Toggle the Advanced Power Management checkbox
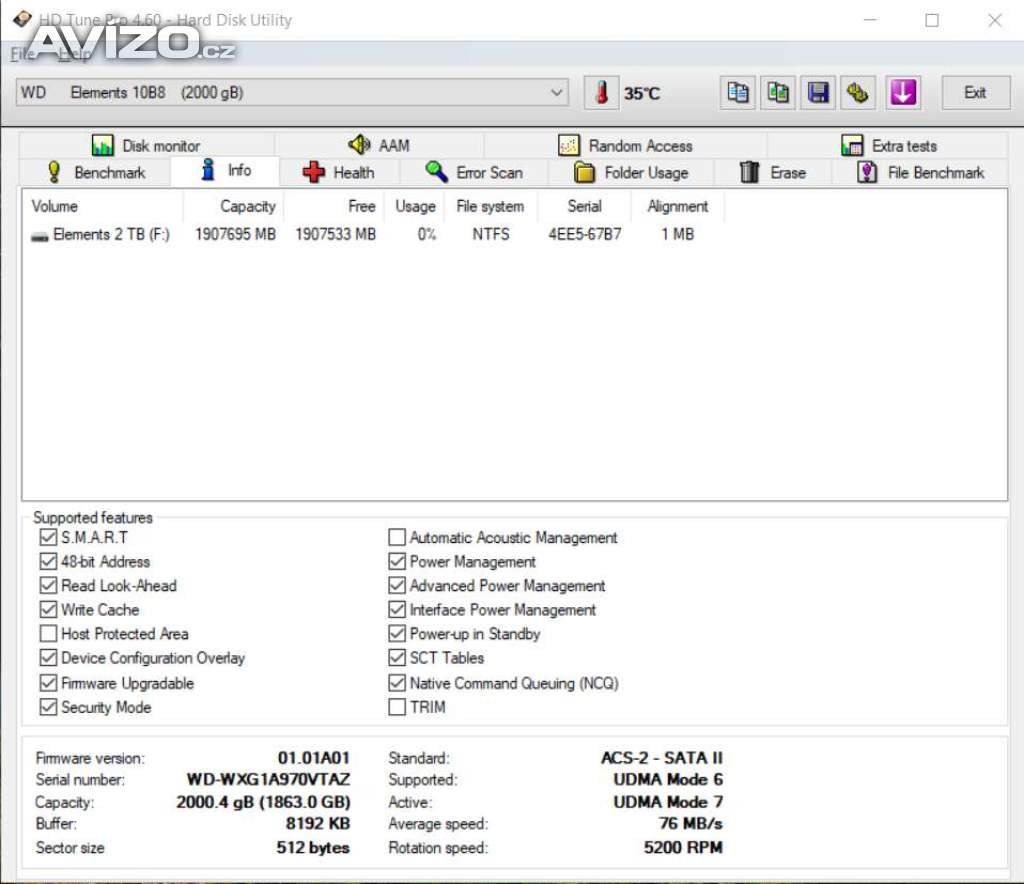The image size is (1024, 884). coord(397,586)
